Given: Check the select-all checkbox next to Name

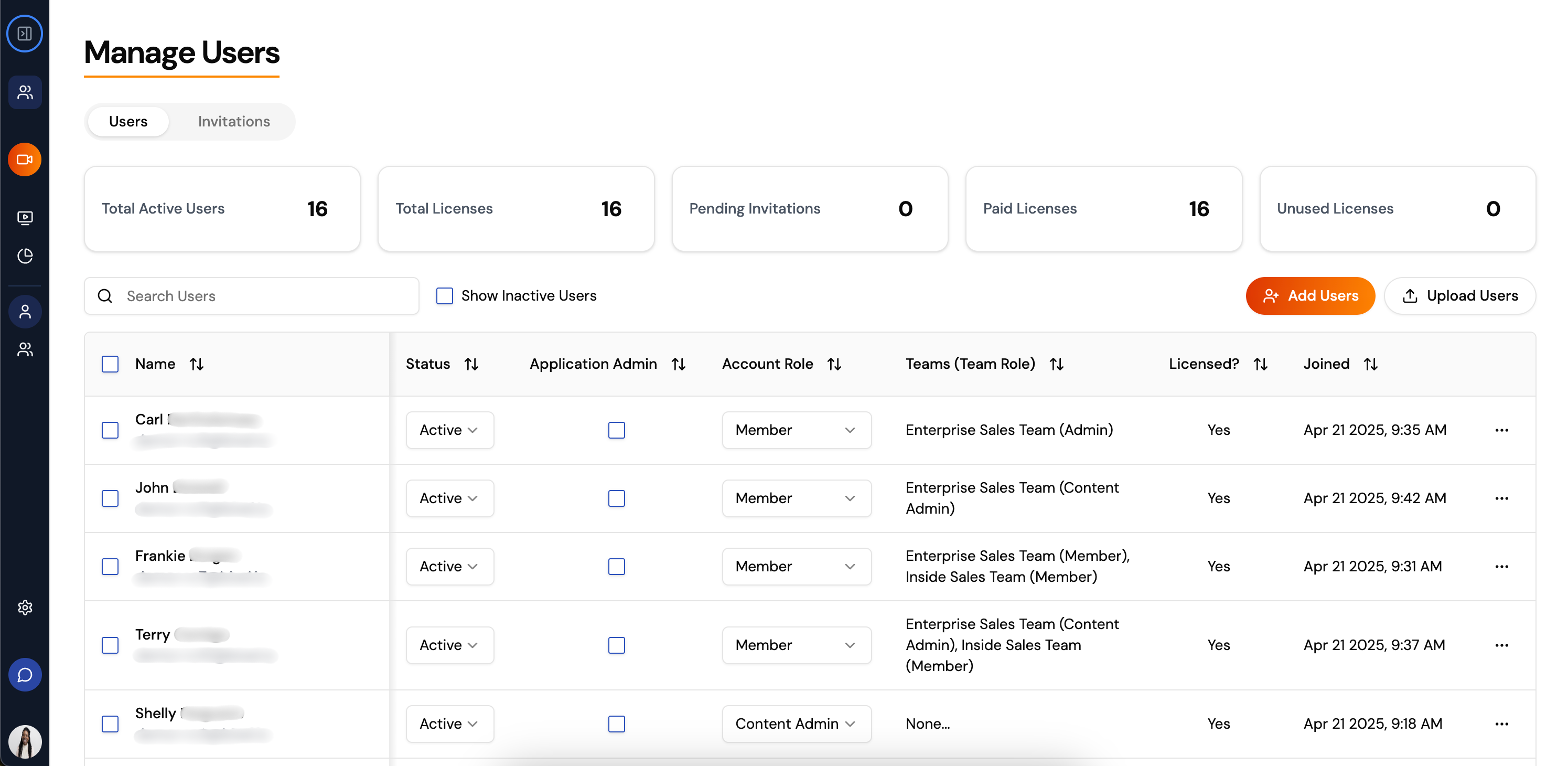Looking at the screenshot, I should click(x=110, y=364).
